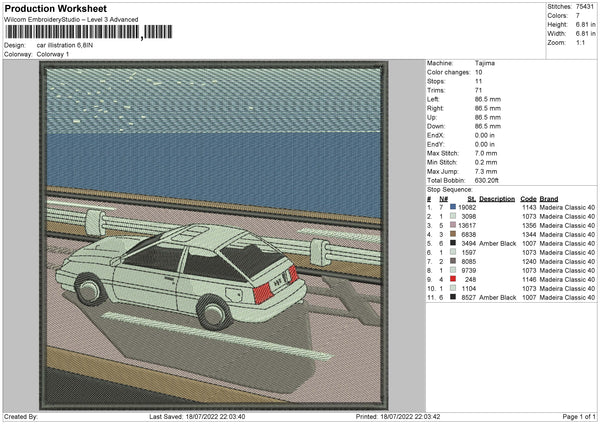
Task: Click thread code "1344" in row 4
Action: (x=529, y=234)
